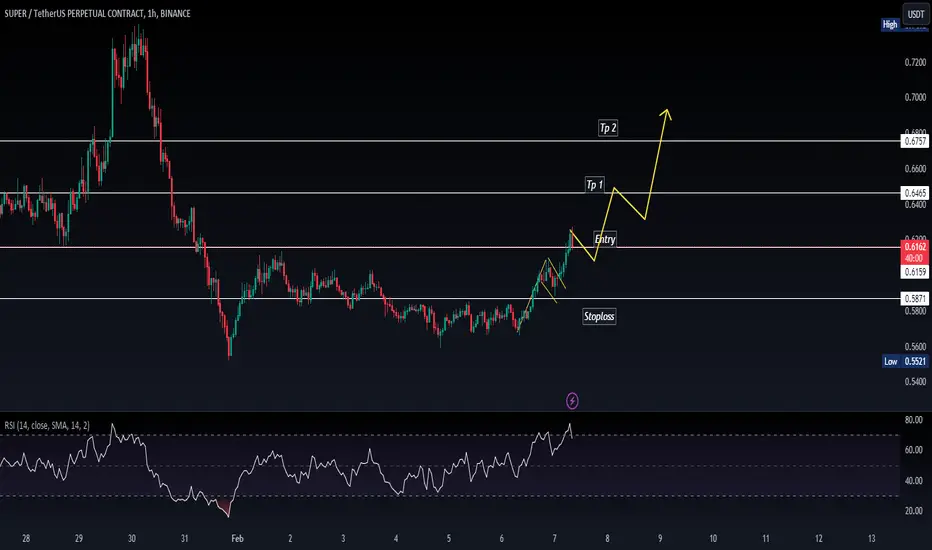
Task: Click the 0.6465 price line label
Action: click(x=915, y=193)
